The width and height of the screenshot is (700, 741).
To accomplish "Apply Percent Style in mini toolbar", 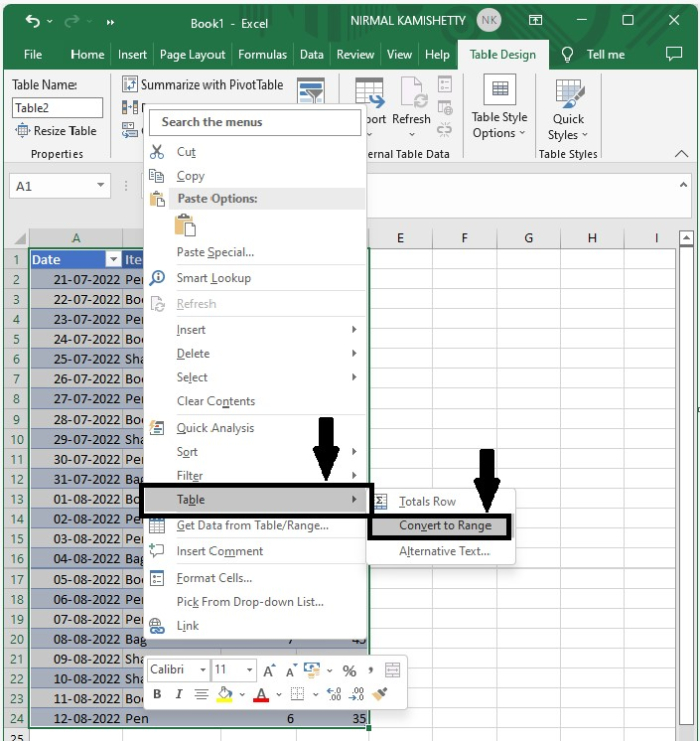I will 349,671.
